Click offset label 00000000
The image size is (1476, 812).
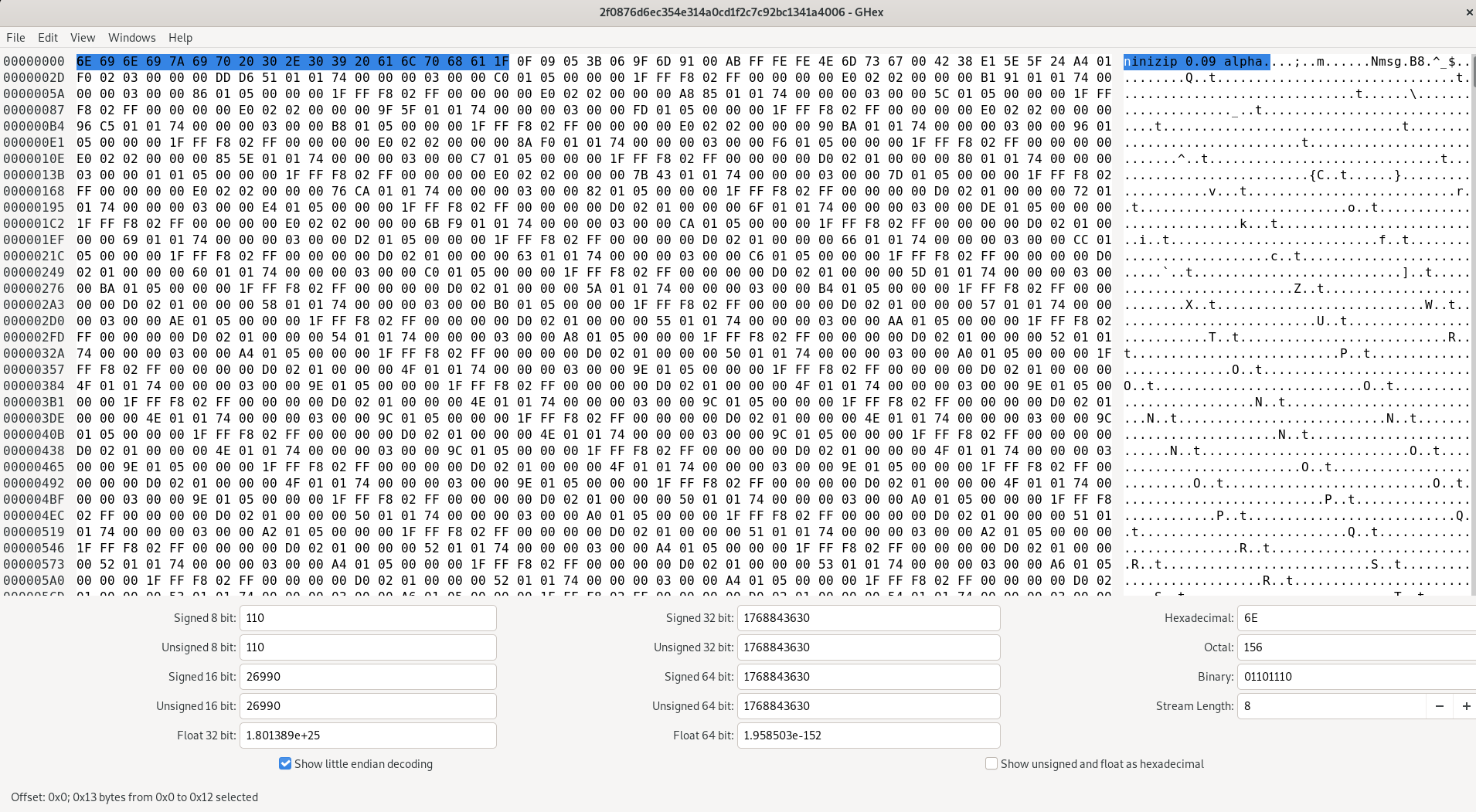click(x=34, y=61)
